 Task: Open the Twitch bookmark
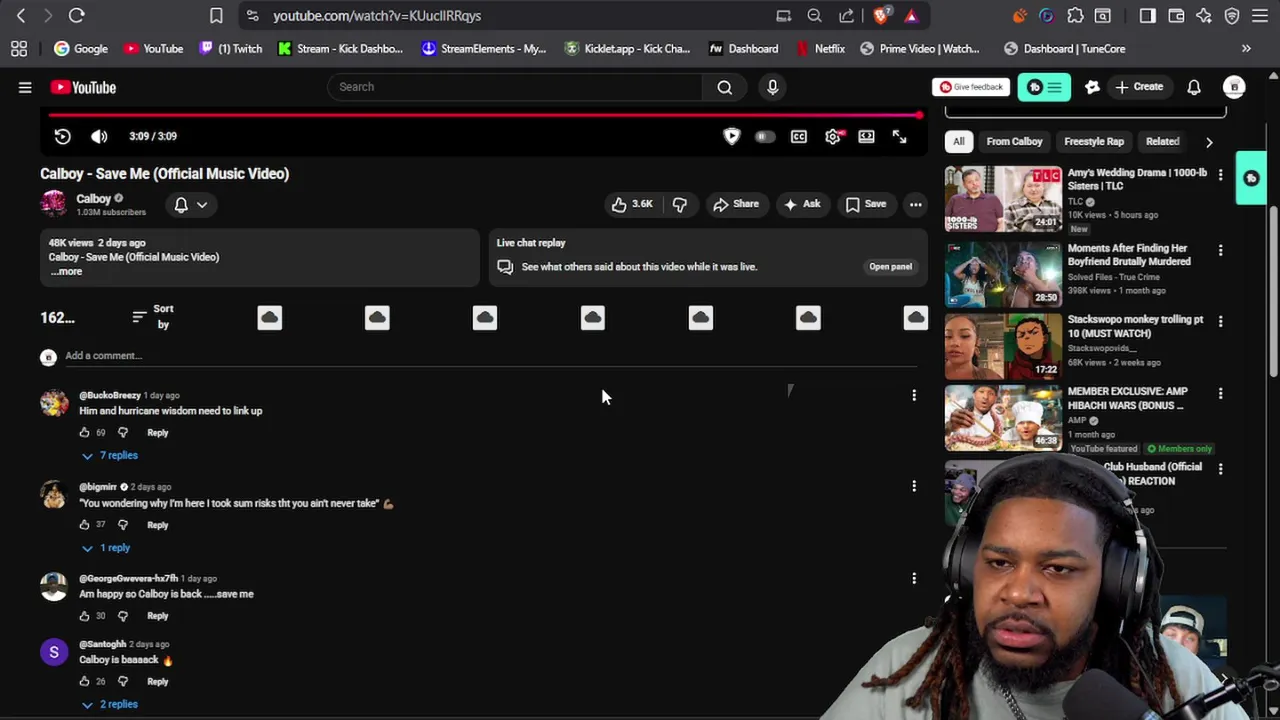[x=230, y=49]
